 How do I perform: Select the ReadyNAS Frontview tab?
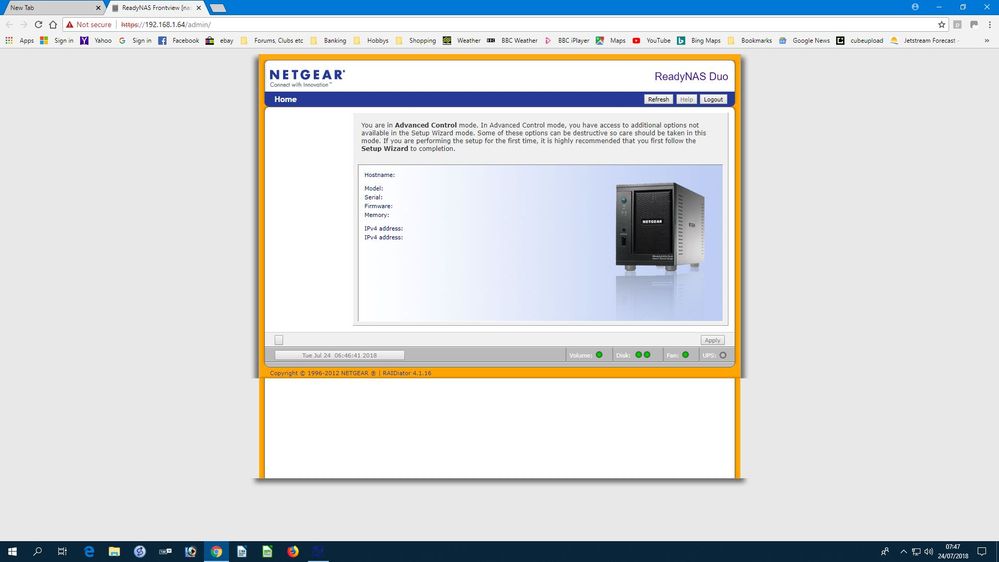click(156, 8)
